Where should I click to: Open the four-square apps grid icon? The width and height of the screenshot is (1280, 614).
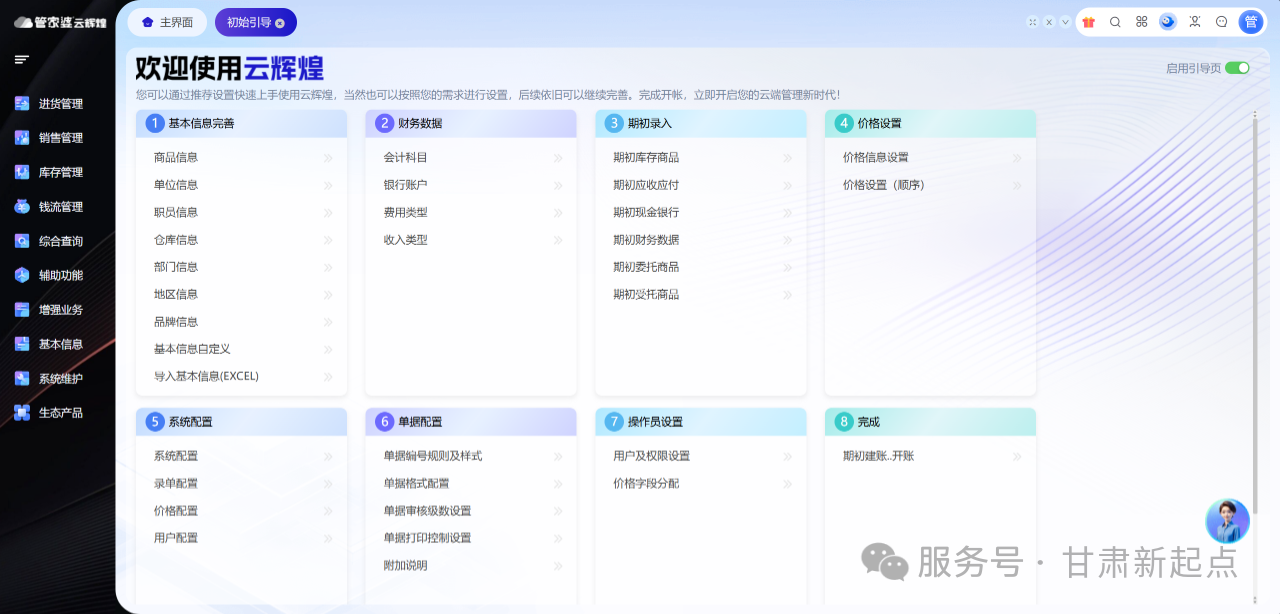tap(1141, 22)
